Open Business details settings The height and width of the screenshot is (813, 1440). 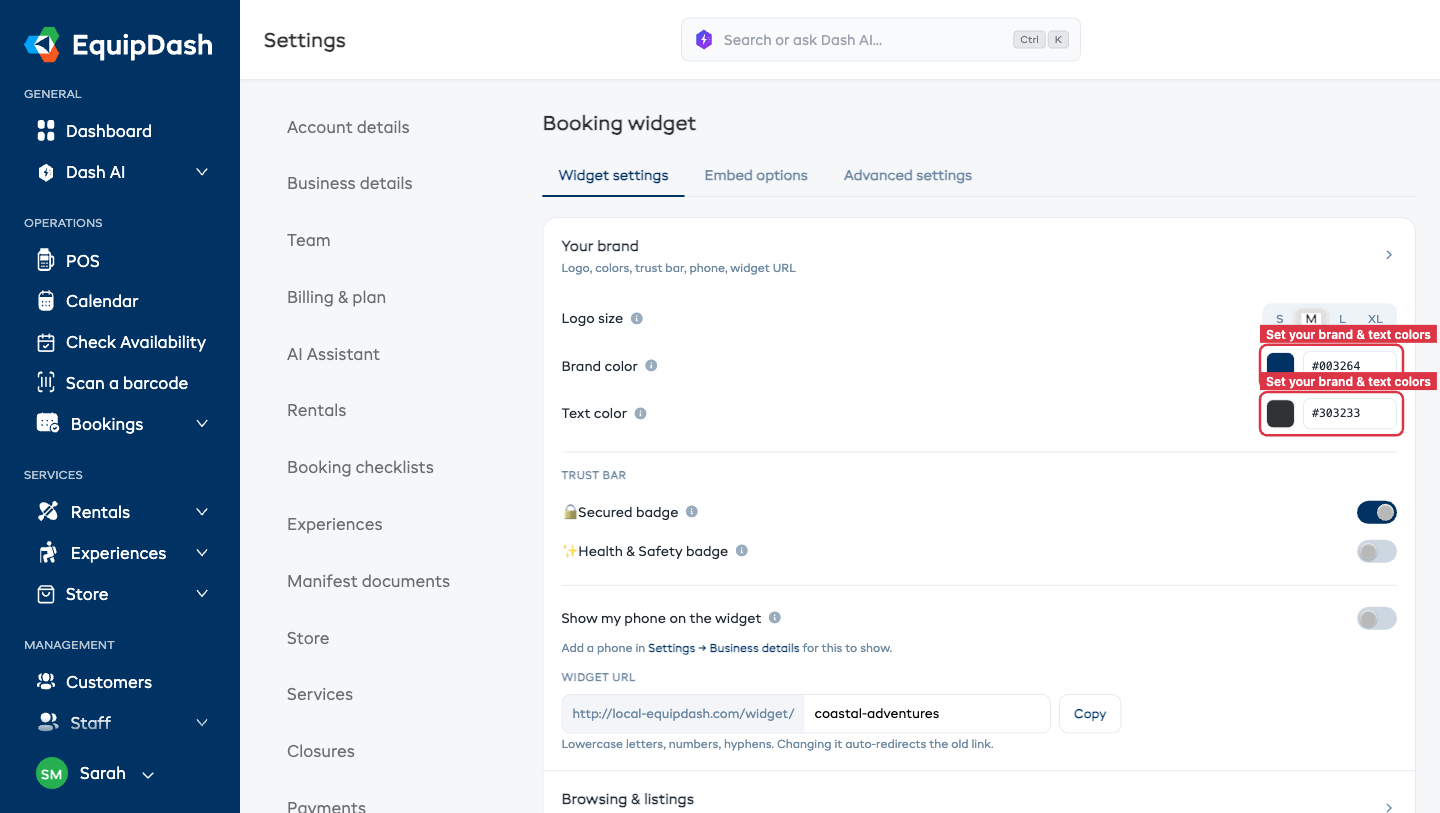350,183
